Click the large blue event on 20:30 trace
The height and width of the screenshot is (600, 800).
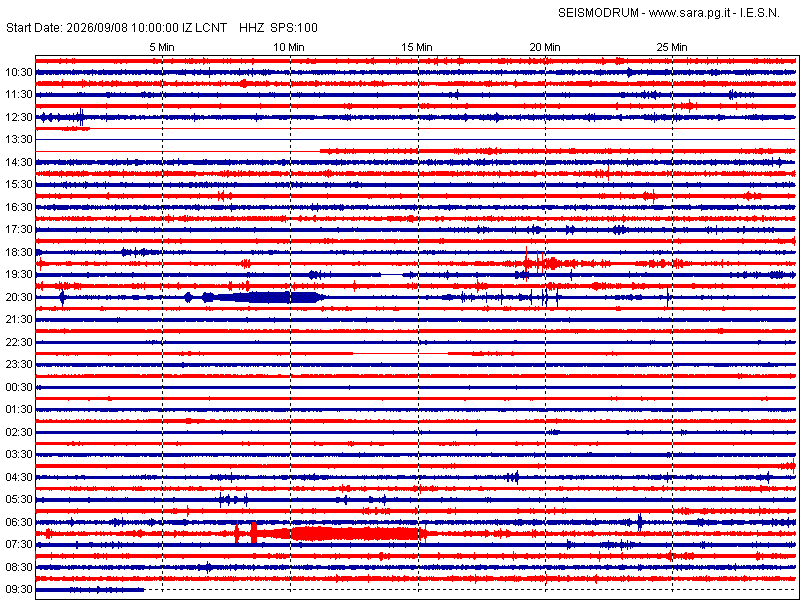(x=256, y=297)
